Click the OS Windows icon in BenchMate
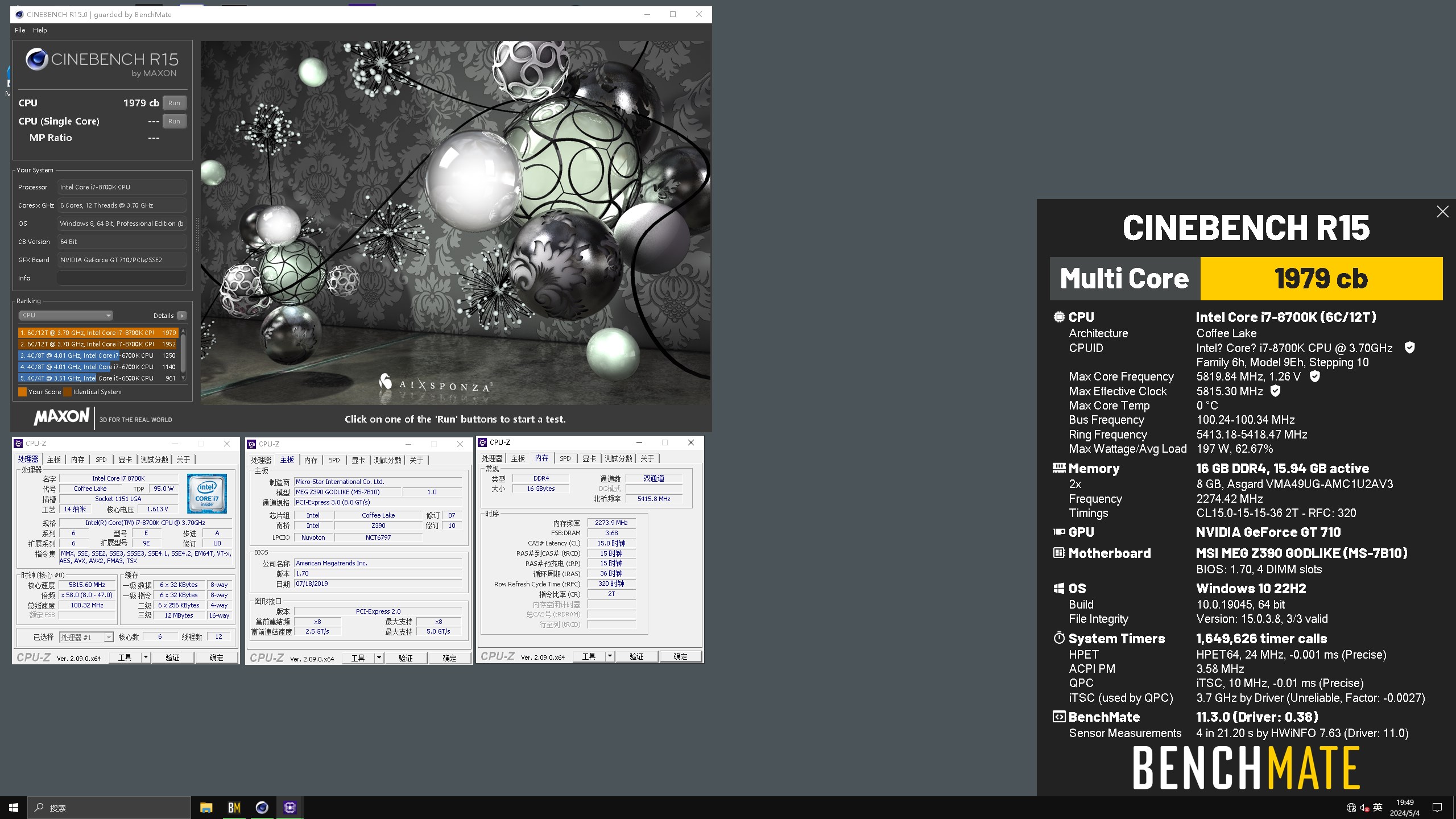The image size is (1456, 819). (x=1058, y=588)
